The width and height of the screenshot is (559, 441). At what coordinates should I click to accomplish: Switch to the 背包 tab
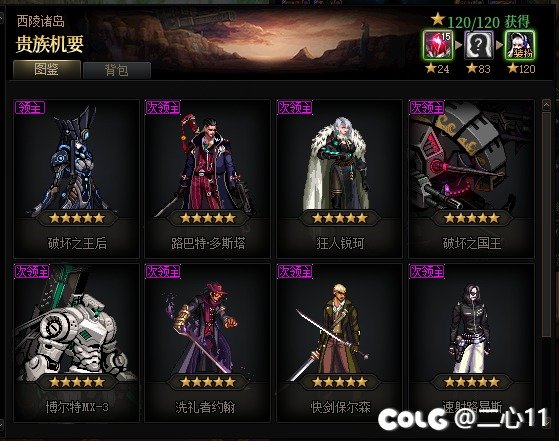coord(117,70)
